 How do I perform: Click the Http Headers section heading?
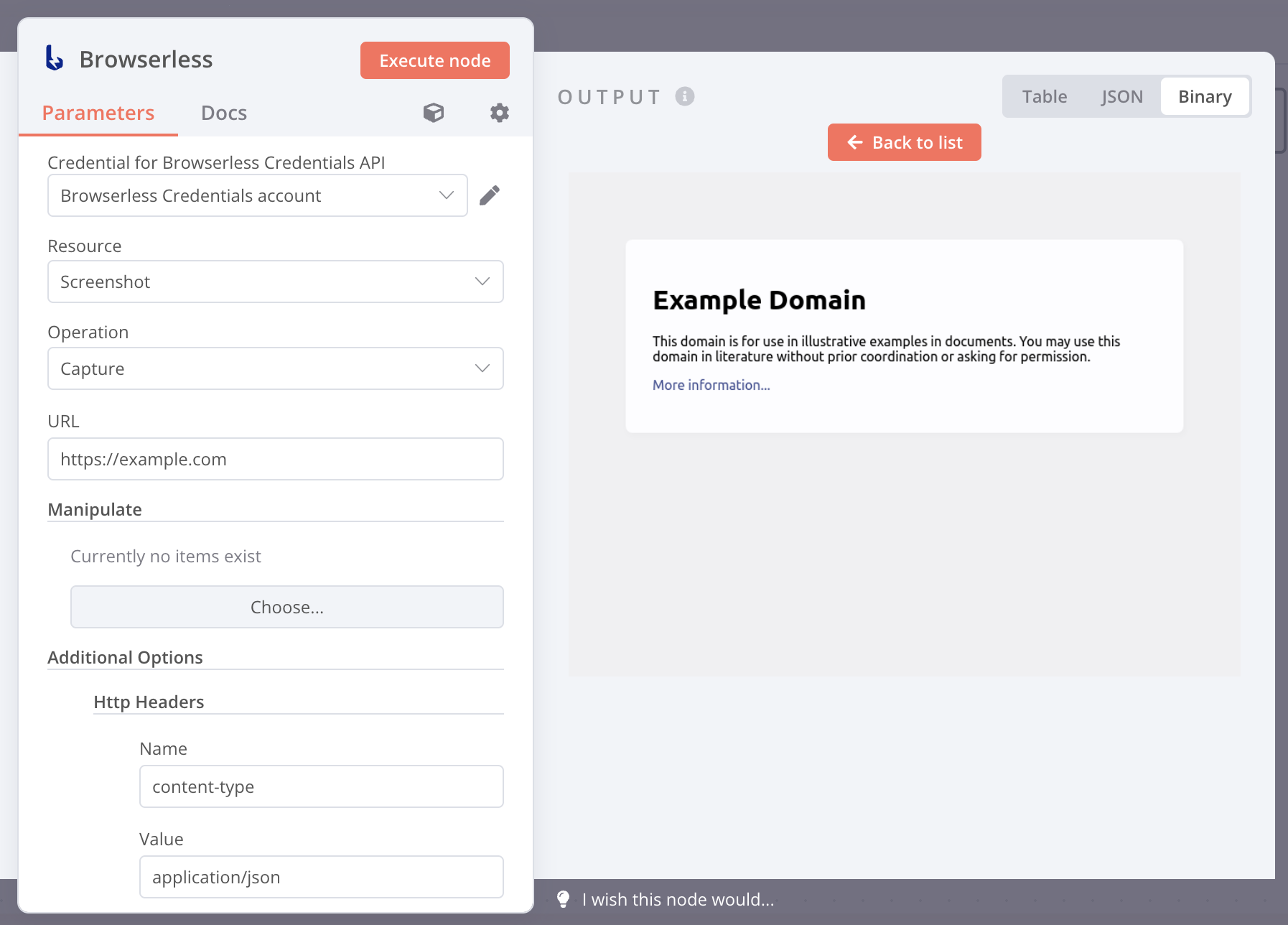pos(149,702)
